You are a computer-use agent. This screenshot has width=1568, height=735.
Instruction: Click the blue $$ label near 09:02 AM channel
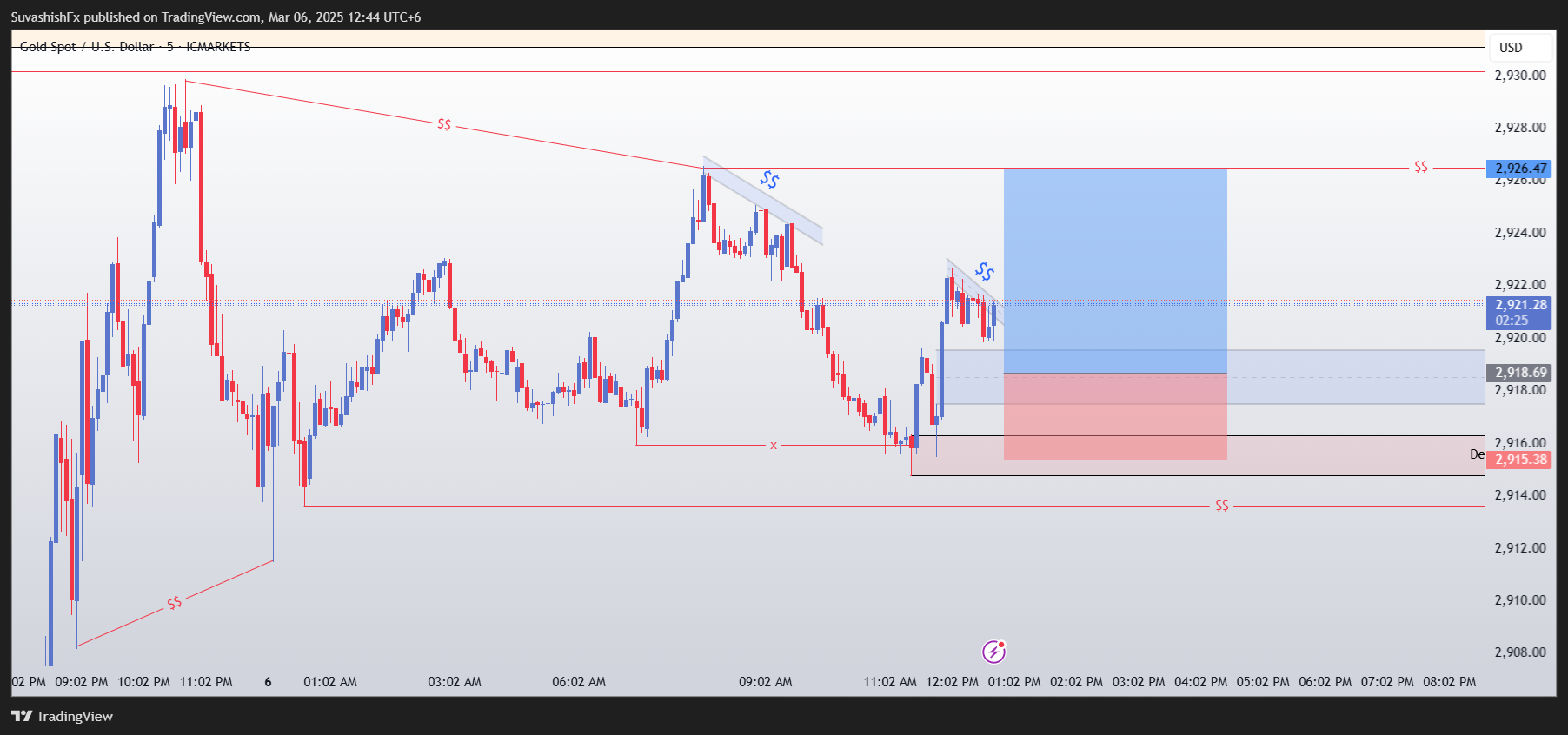pyautogui.click(x=769, y=180)
